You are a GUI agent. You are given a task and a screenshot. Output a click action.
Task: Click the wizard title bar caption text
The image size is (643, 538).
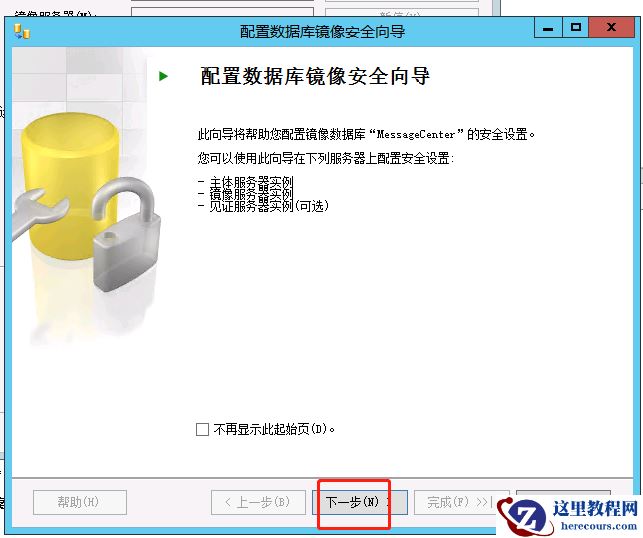tap(322, 32)
